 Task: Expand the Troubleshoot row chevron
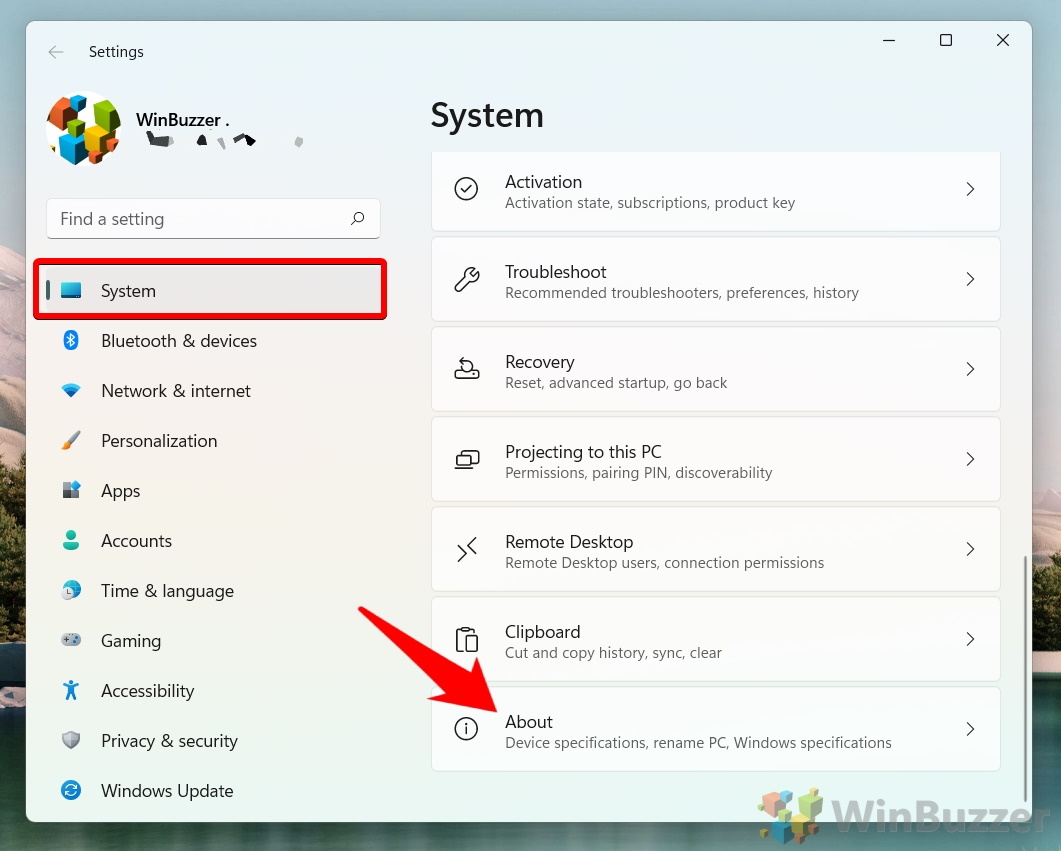tap(970, 279)
